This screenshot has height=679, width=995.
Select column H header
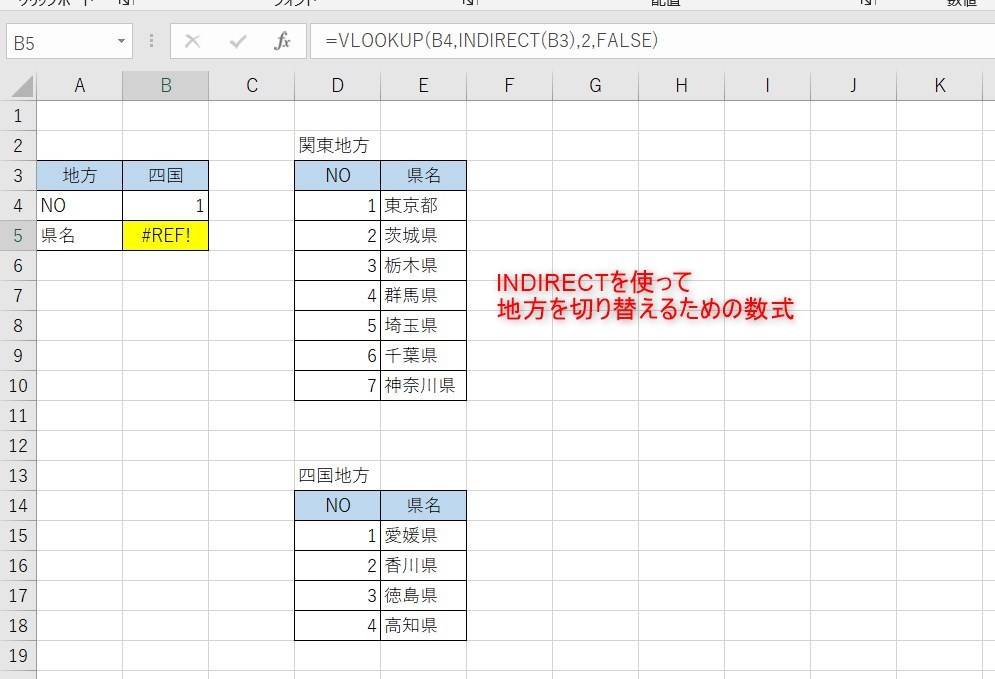[682, 86]
